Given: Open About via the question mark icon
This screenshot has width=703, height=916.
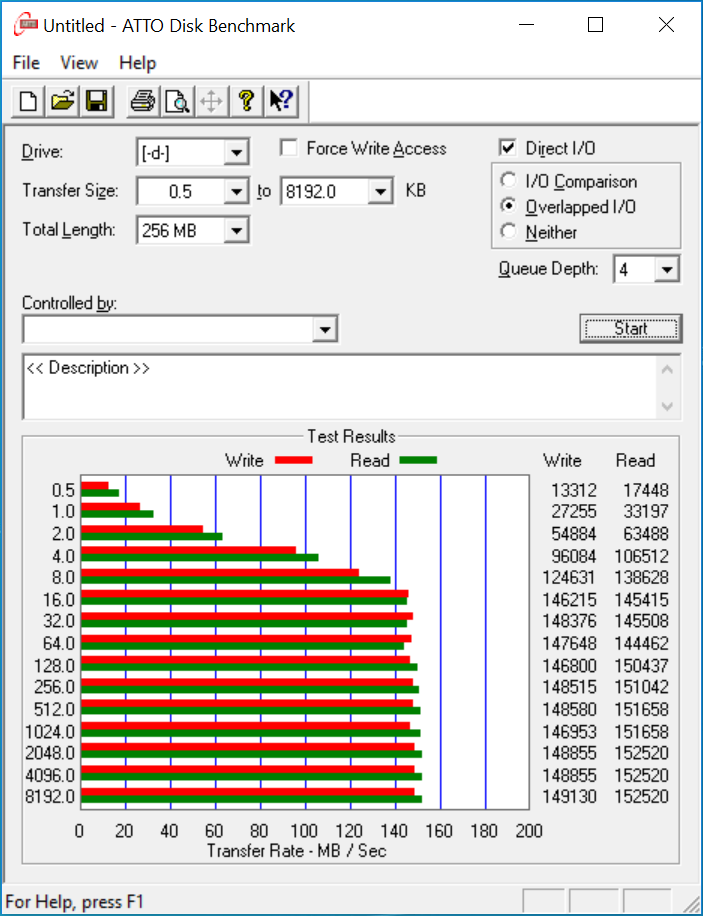Looking at the screenshot, I should click(x=246, y=102).
